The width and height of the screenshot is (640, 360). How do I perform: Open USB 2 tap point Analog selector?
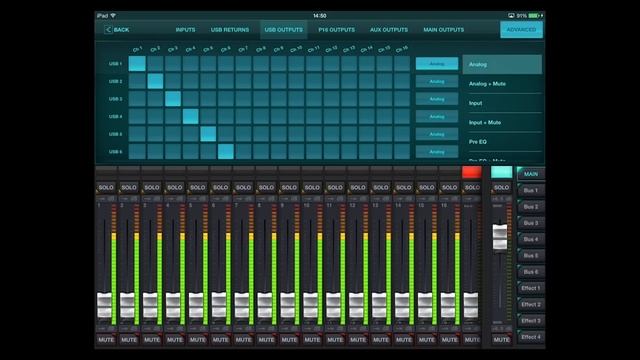(x=437, y=81)
